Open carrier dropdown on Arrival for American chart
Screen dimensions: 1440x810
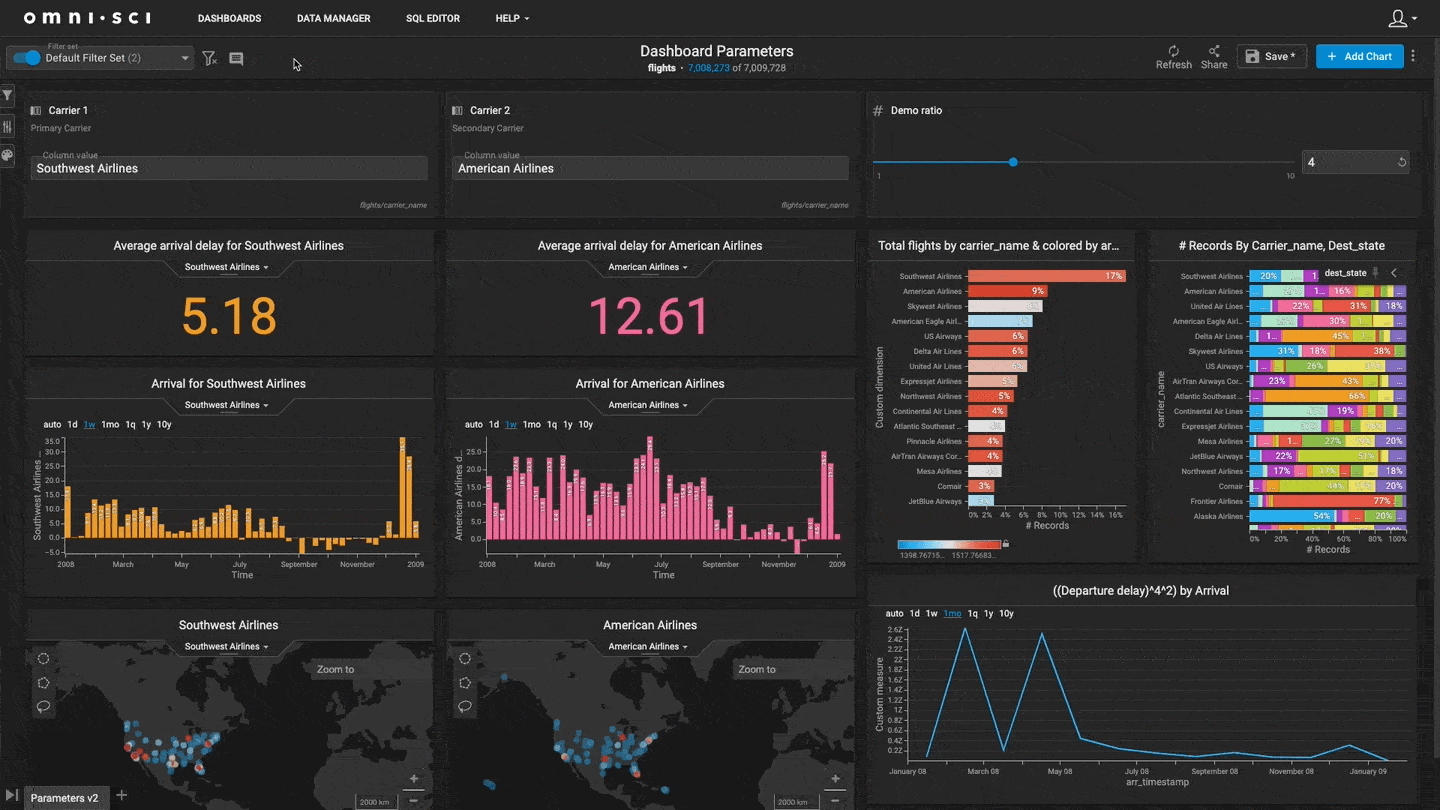click(x=649, y=405)
